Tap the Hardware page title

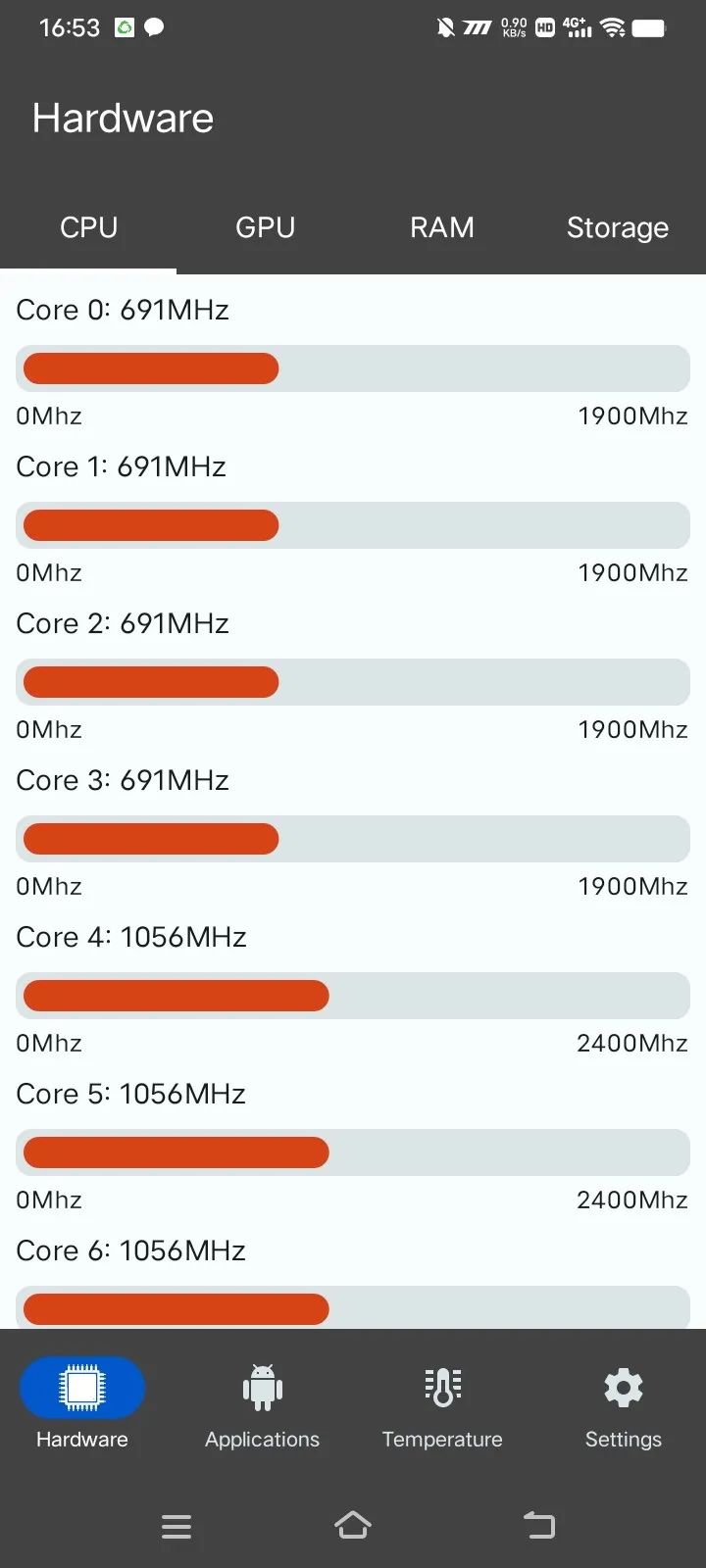pyautogui.click(x=123, y=119)
